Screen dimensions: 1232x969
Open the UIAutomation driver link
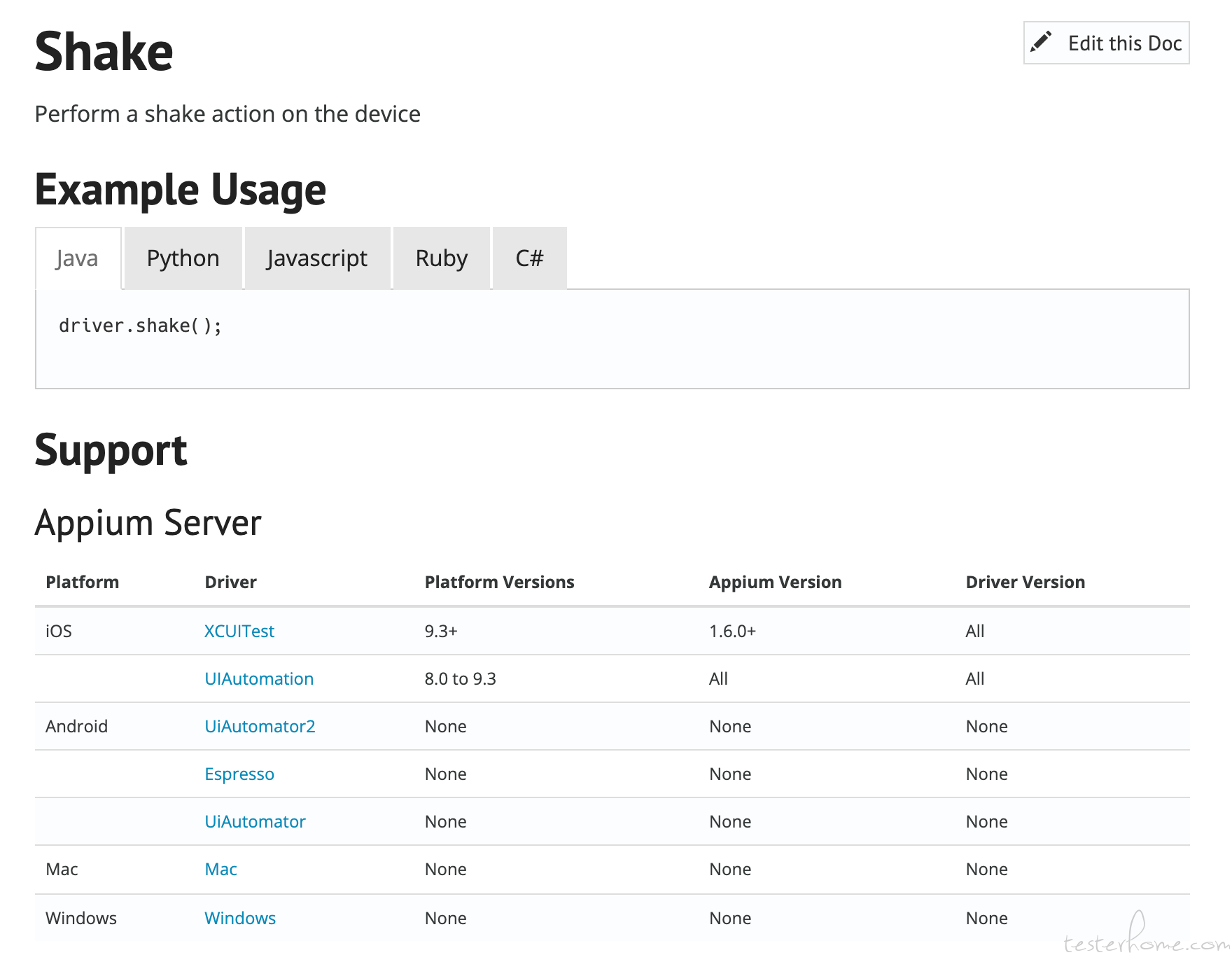point(259,678)
